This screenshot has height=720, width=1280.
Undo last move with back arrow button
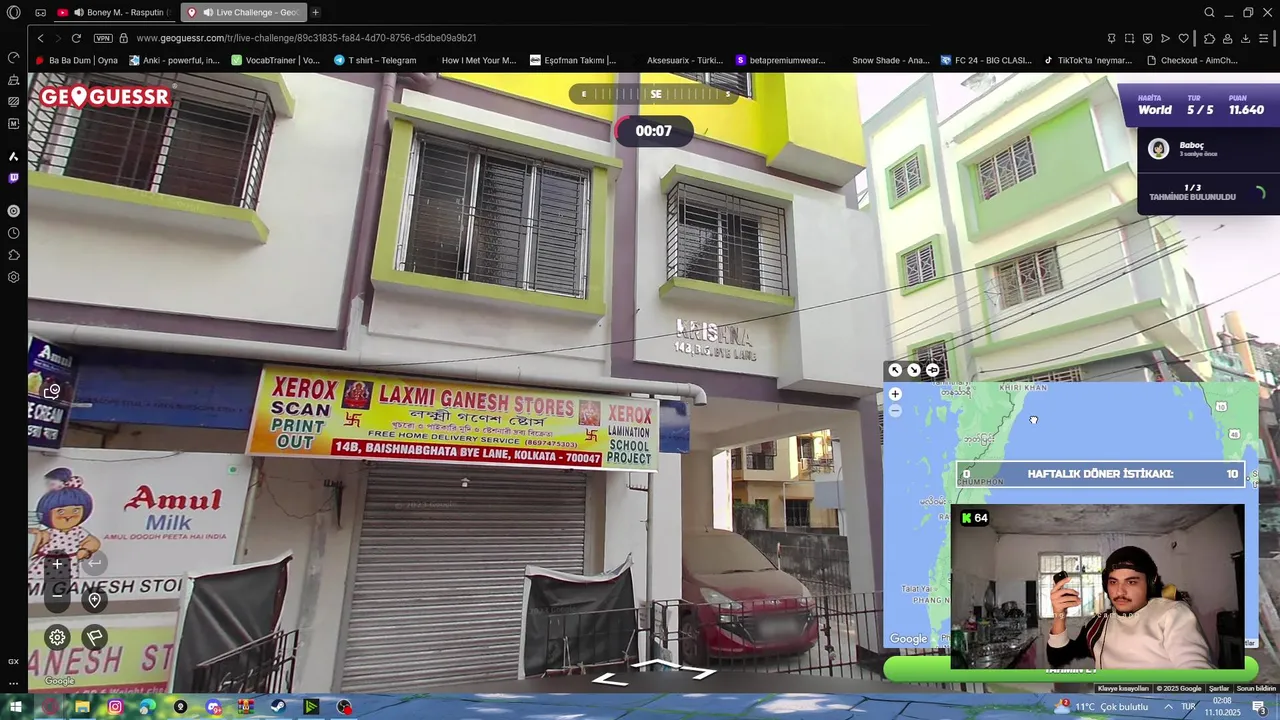coord(94,564)
